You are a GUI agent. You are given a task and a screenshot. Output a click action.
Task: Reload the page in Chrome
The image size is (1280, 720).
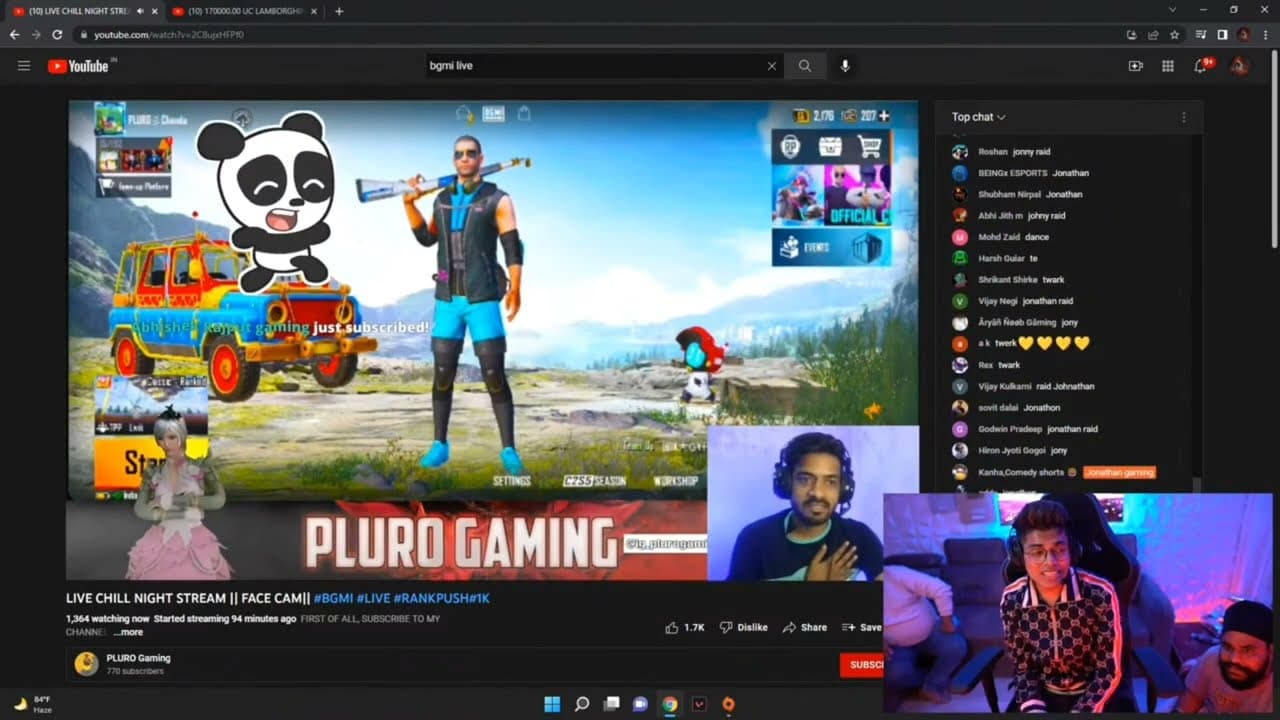coord(57,35)
